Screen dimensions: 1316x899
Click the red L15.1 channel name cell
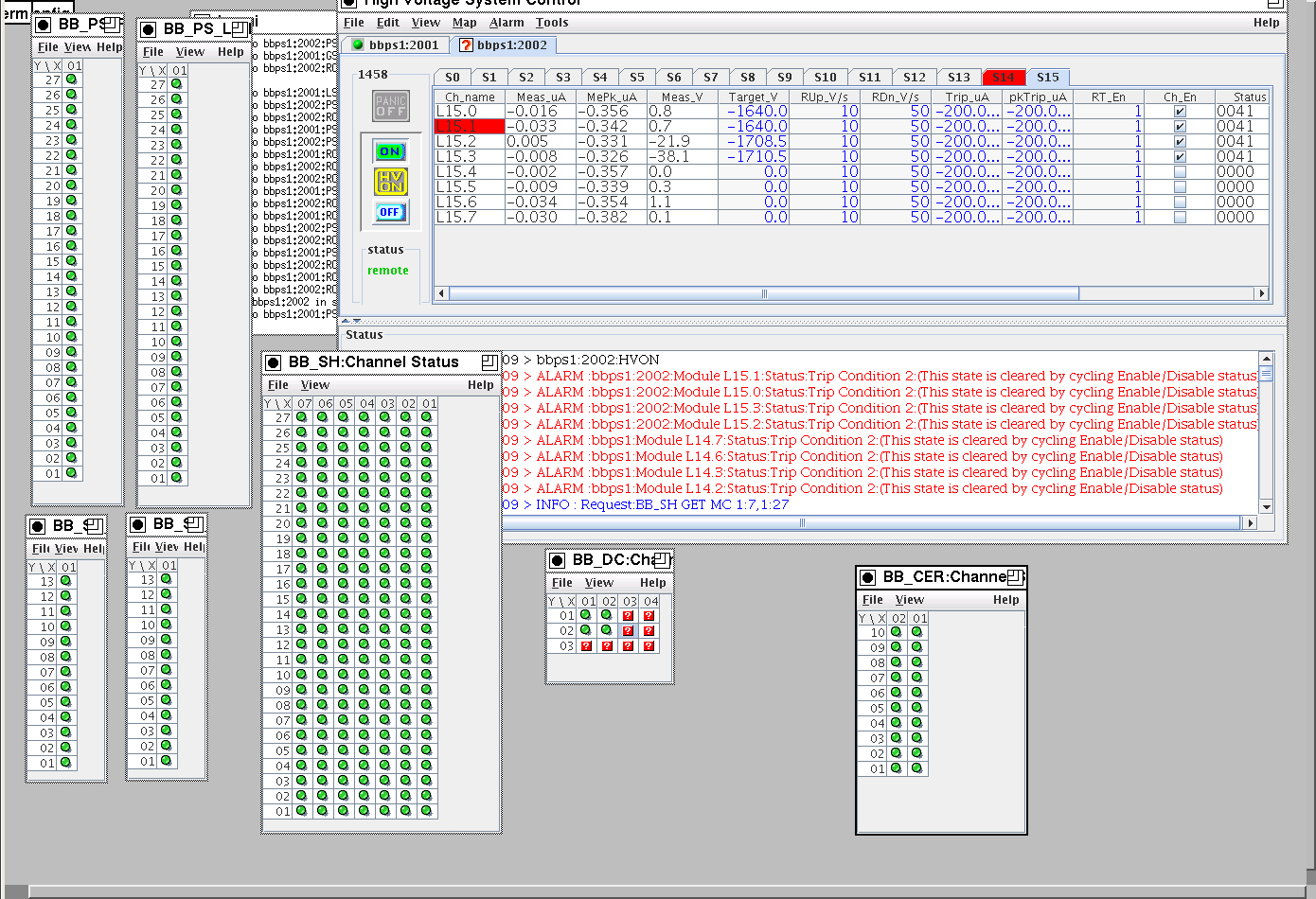click(470, 127)
